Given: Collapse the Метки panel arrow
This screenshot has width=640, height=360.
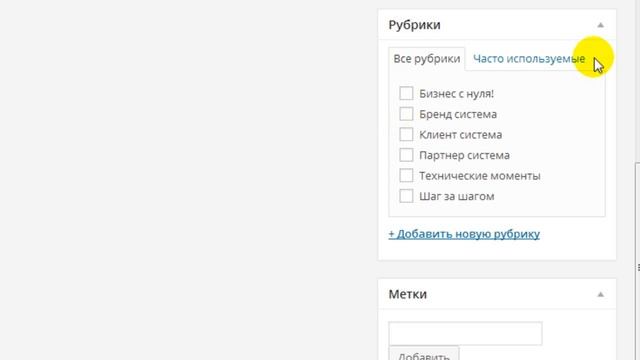Looking at the screenshot, I should (x=600, y=294).
